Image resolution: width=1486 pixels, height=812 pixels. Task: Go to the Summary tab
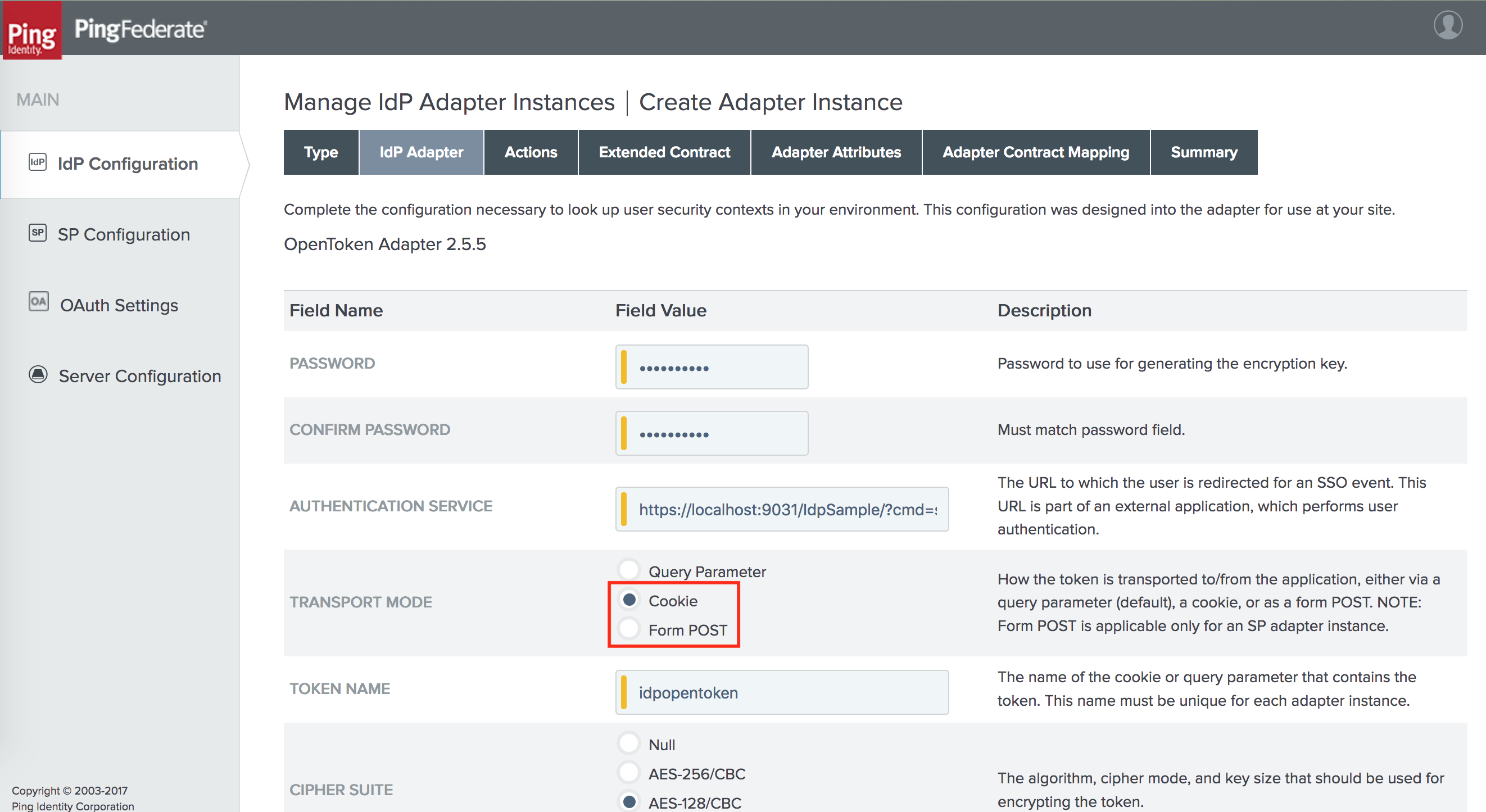tap(1203, 152)
